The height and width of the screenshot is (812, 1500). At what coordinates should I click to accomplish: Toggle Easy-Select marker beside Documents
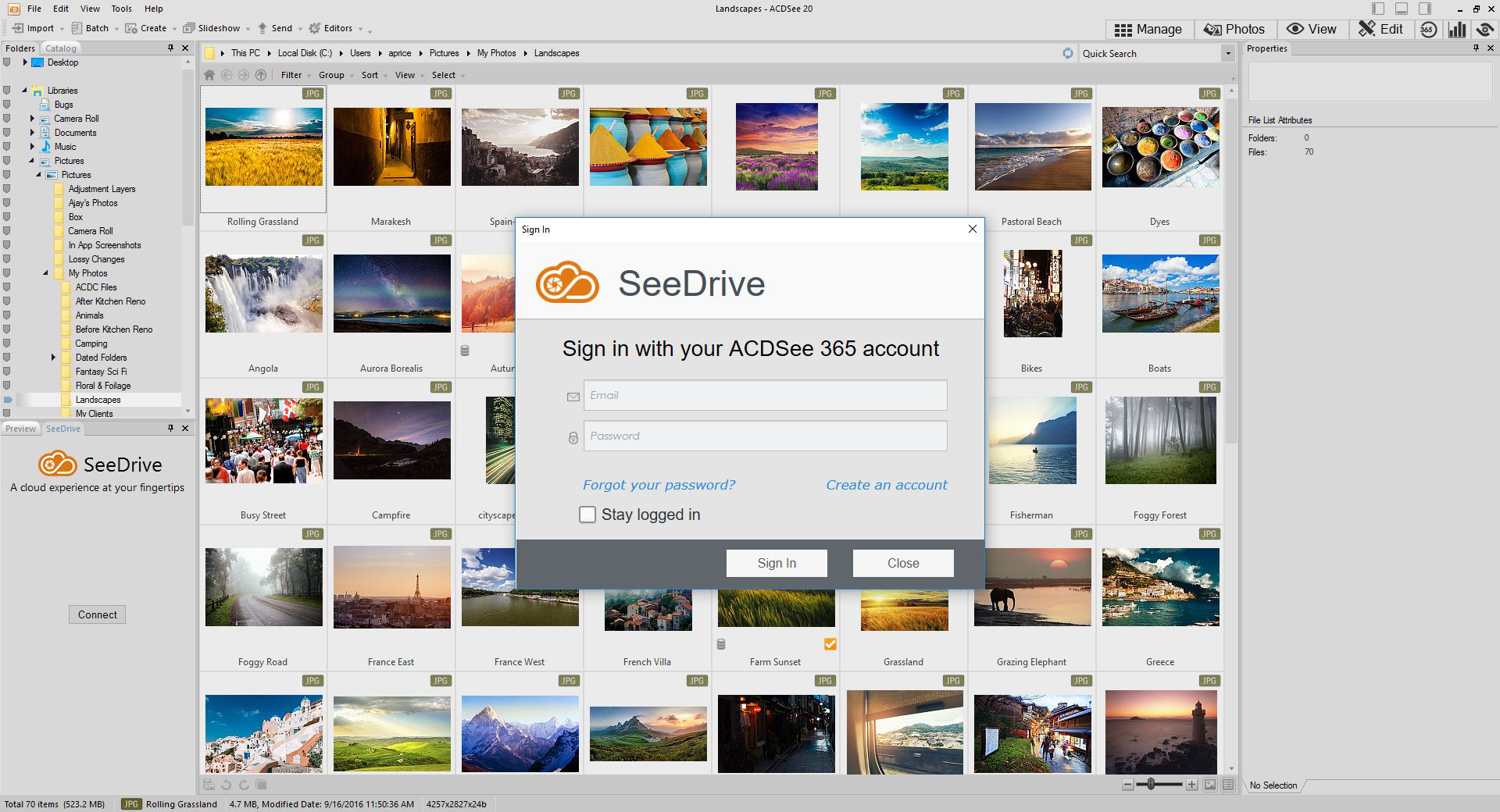click(x=7, y=133)
